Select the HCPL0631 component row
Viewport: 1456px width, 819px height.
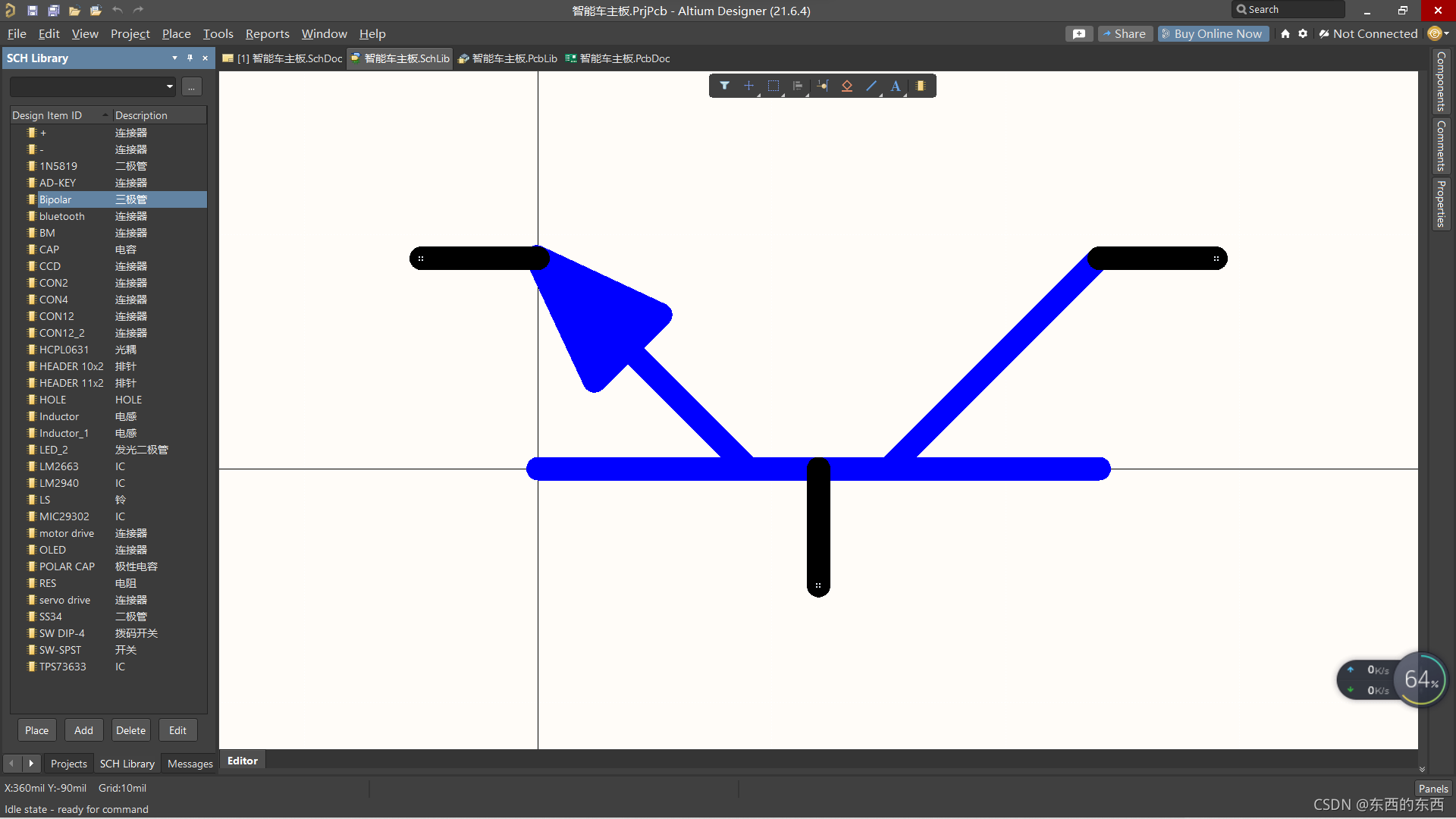[x=64, y=350]
